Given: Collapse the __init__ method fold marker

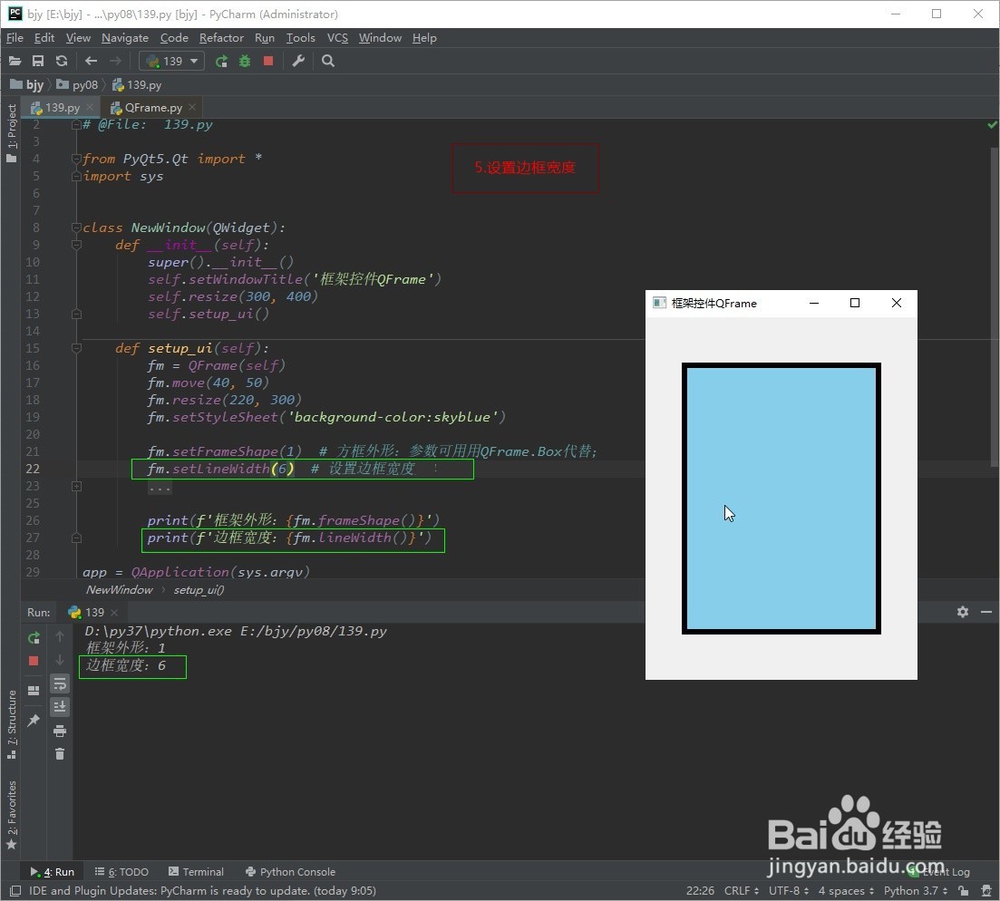Looking at the screenshot, I should (77, 245).
